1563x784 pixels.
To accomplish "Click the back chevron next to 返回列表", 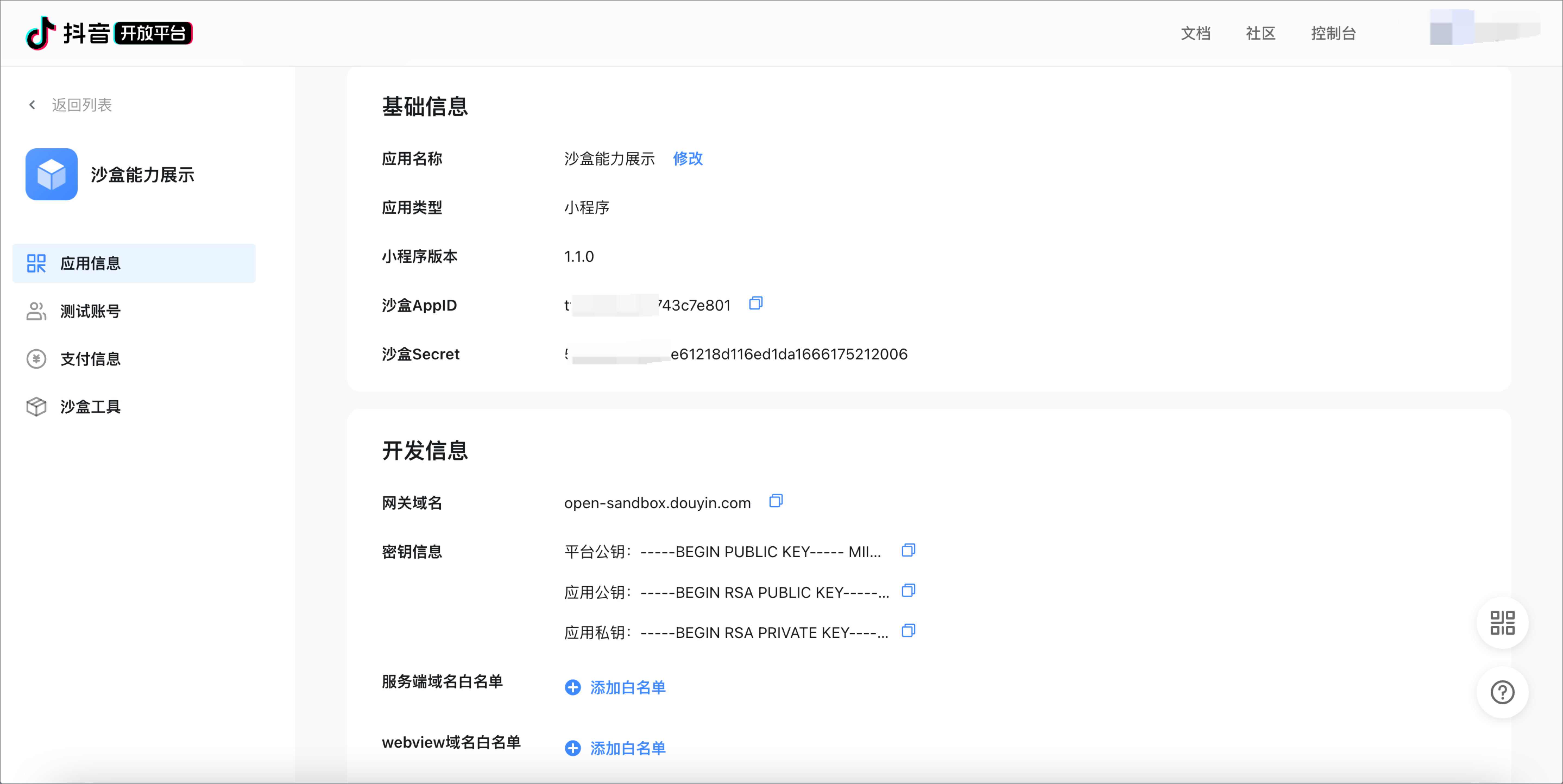I will (32, 105).
